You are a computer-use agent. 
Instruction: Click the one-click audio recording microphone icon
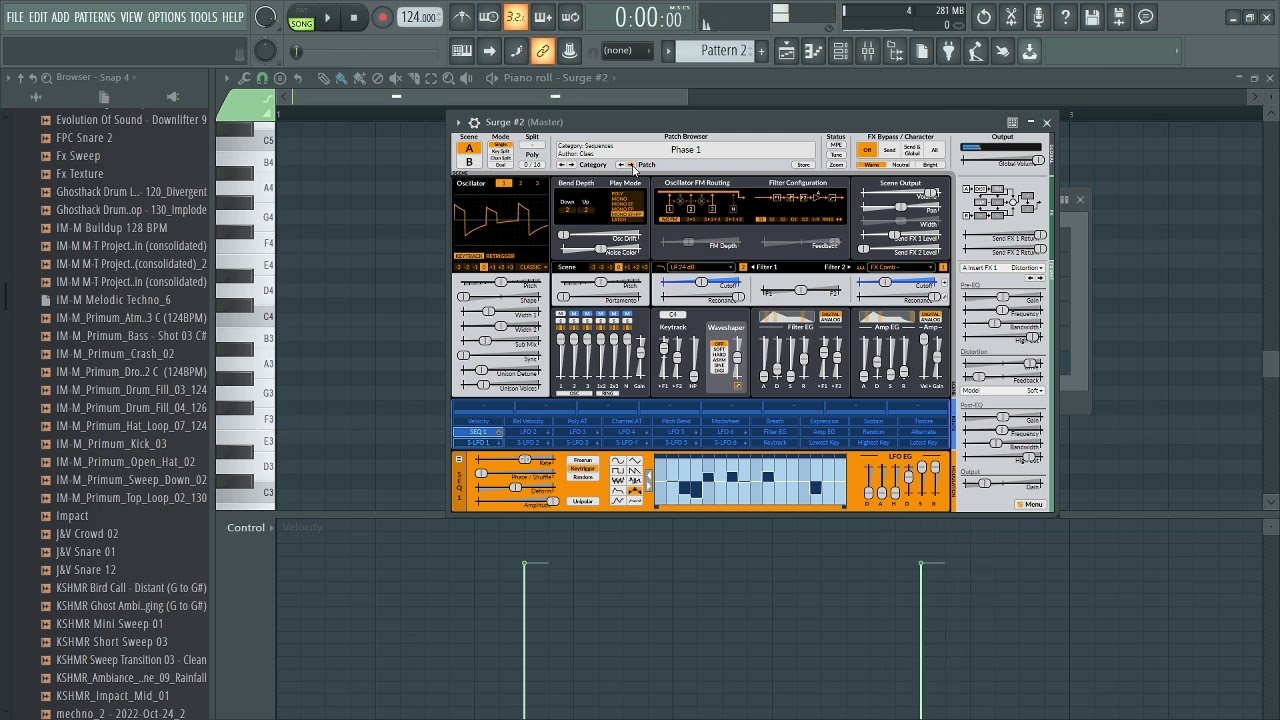tap(1038, 17)
